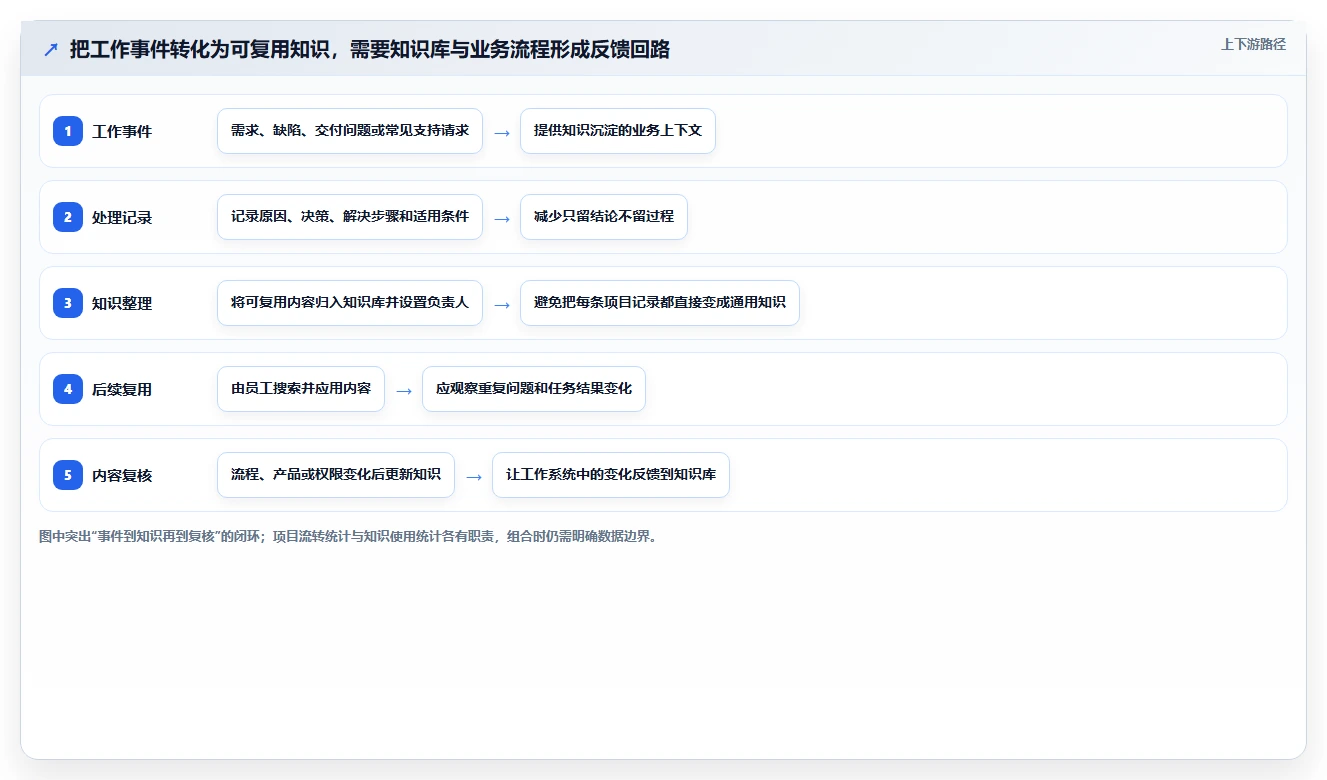Click step badge 4 for 后续复用
The image size is (1327, 780).
coord(68,389)
